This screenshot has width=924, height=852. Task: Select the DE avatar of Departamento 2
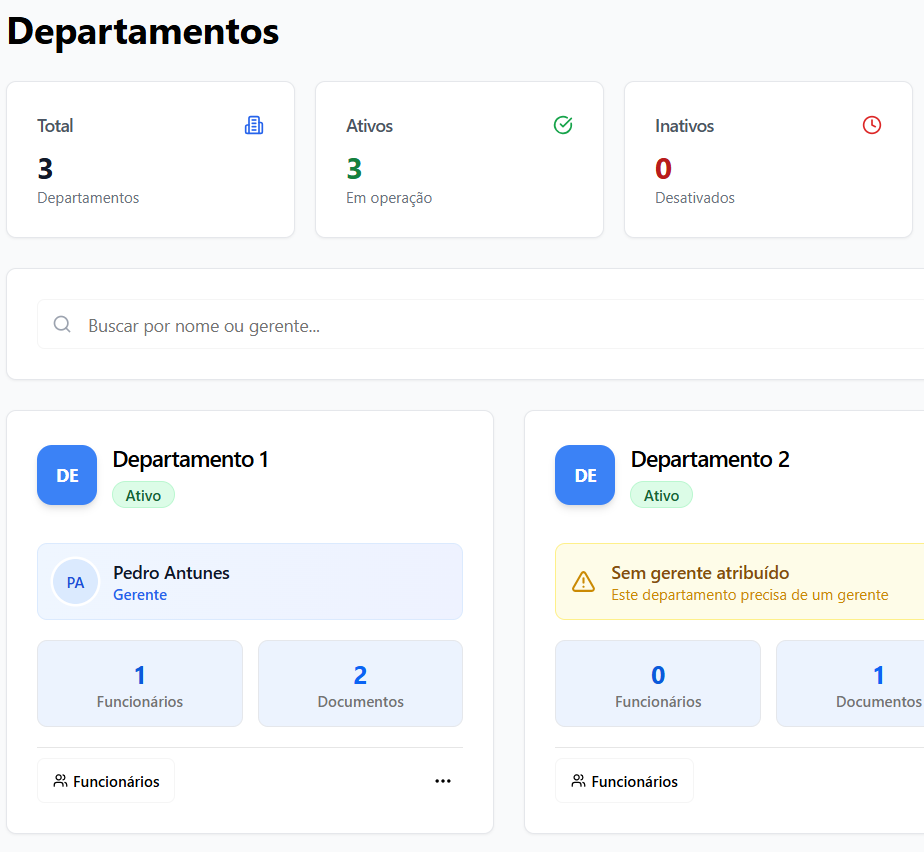point(584,475)
